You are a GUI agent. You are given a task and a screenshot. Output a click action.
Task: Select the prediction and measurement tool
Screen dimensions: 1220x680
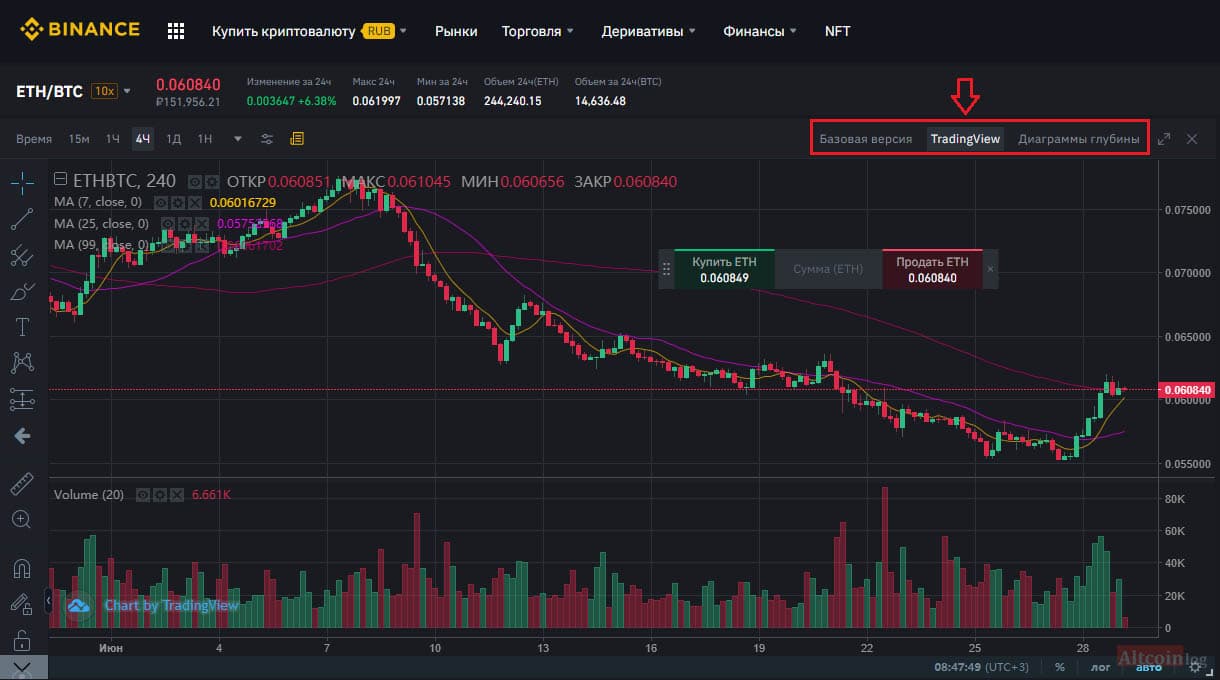pyautogui.click(x=22, y=400)
